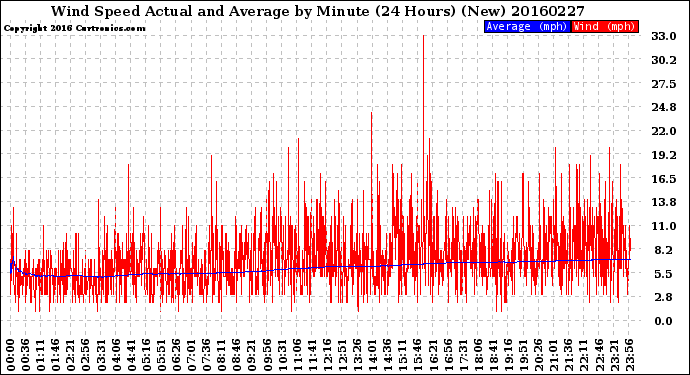
Task: Click the 09:56 time axis label
Action: click(x=267, y=355)
